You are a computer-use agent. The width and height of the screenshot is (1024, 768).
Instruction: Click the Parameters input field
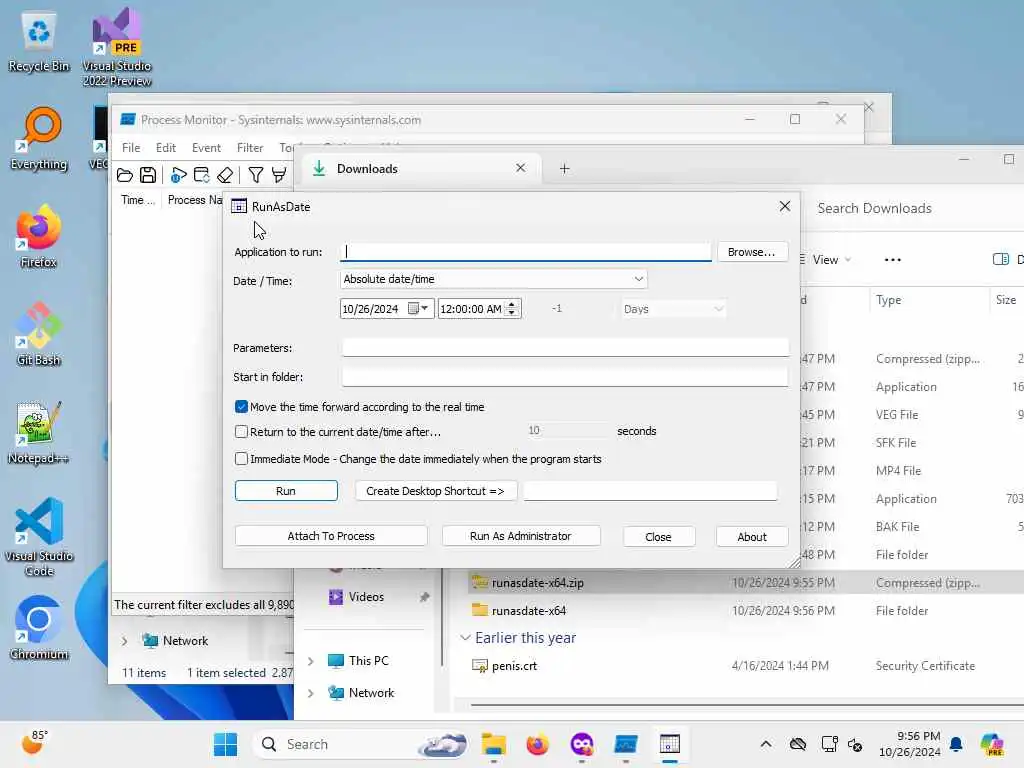pos(566,347)
